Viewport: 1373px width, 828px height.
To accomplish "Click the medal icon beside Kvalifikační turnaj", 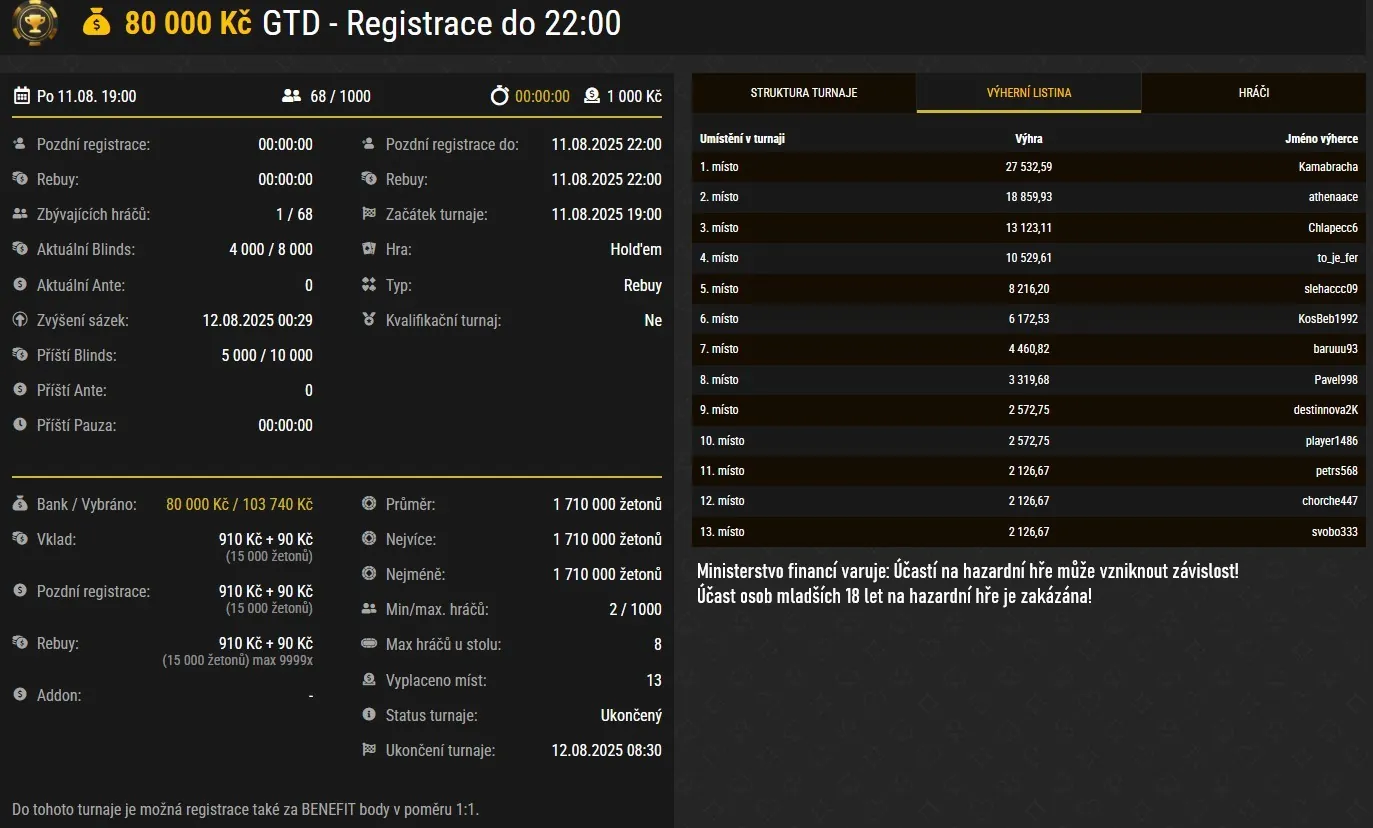I will click(x=369, y=320).
